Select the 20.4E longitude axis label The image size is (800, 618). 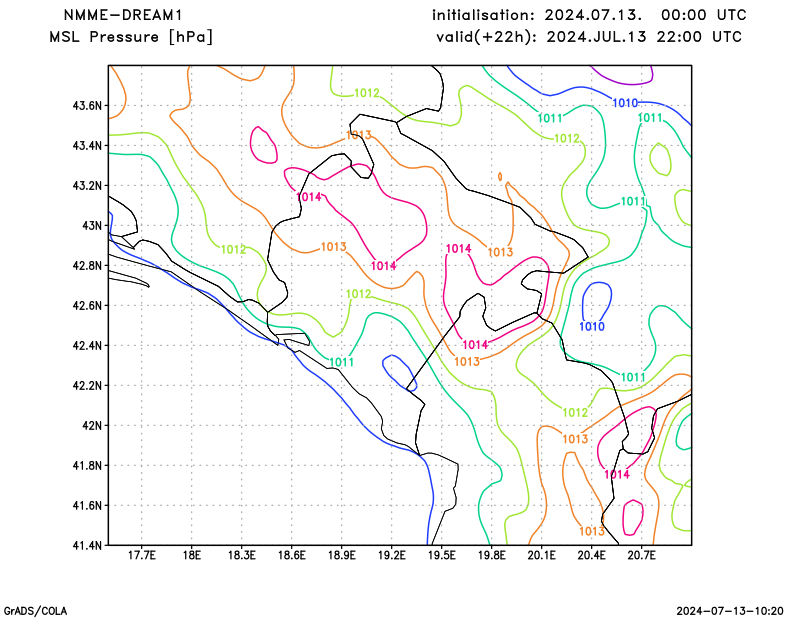tap(591, 555)
